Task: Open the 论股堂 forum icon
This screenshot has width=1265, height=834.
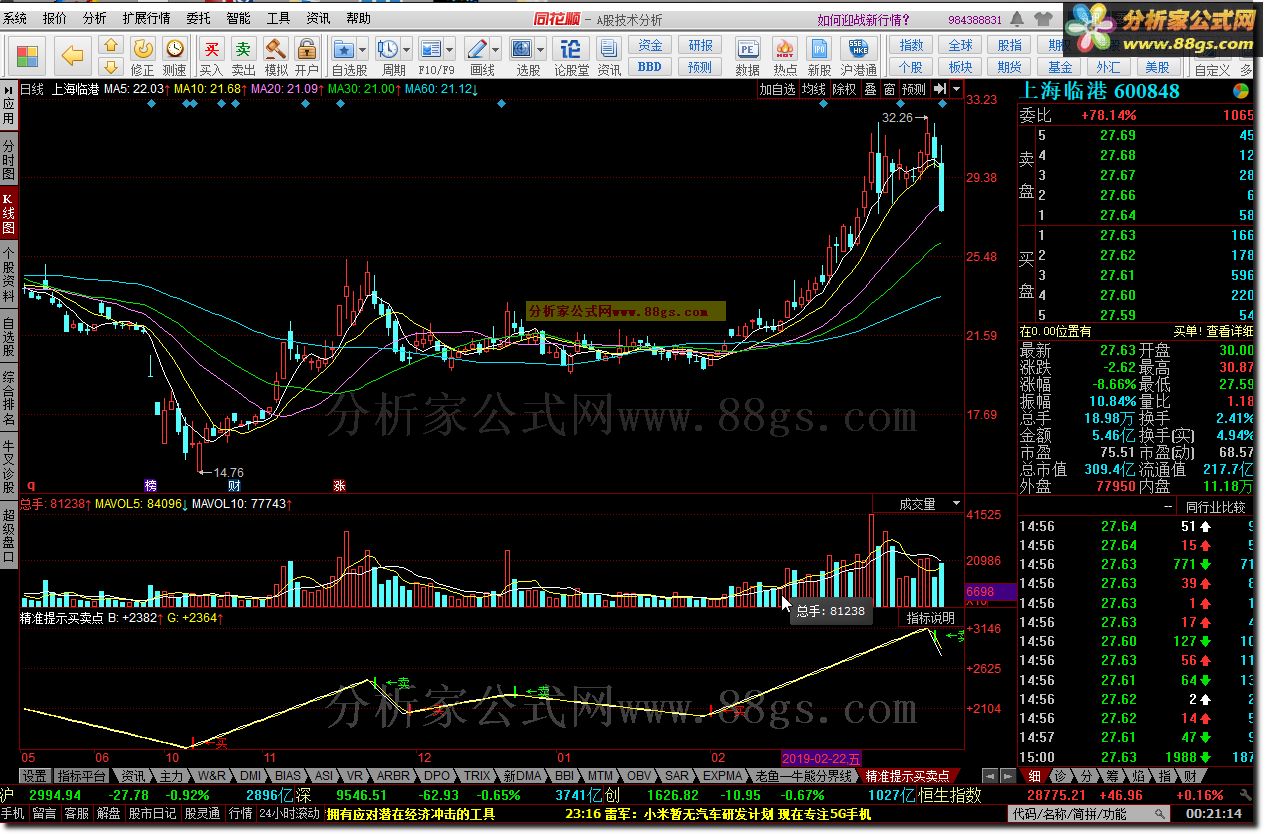Action: pyautogui.click(x=571, y=57)
